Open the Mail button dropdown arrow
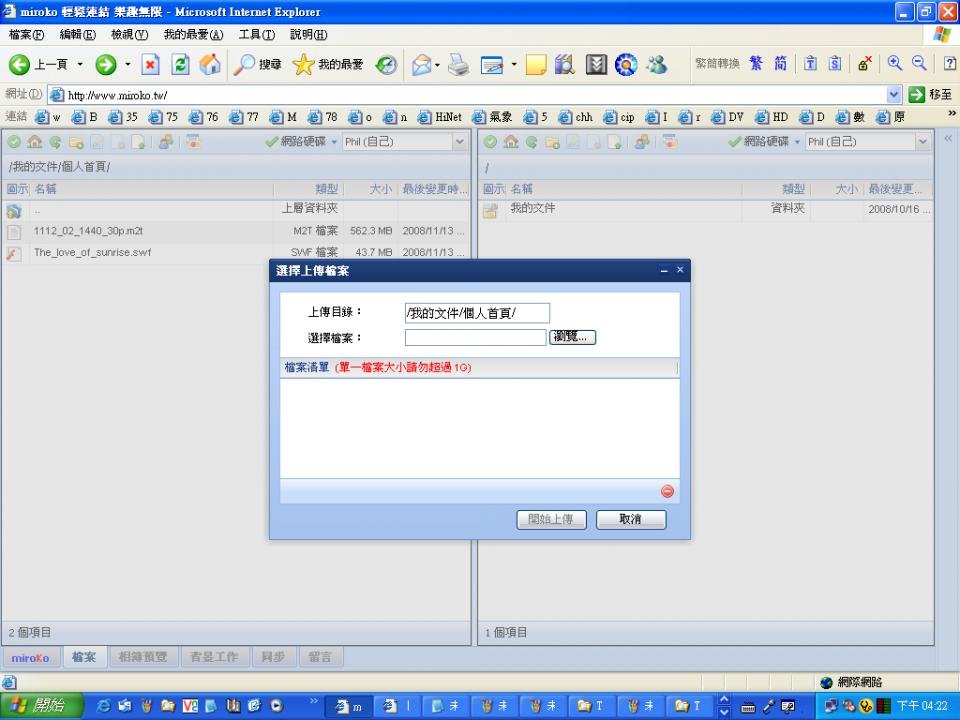 [x=437, y=64]
